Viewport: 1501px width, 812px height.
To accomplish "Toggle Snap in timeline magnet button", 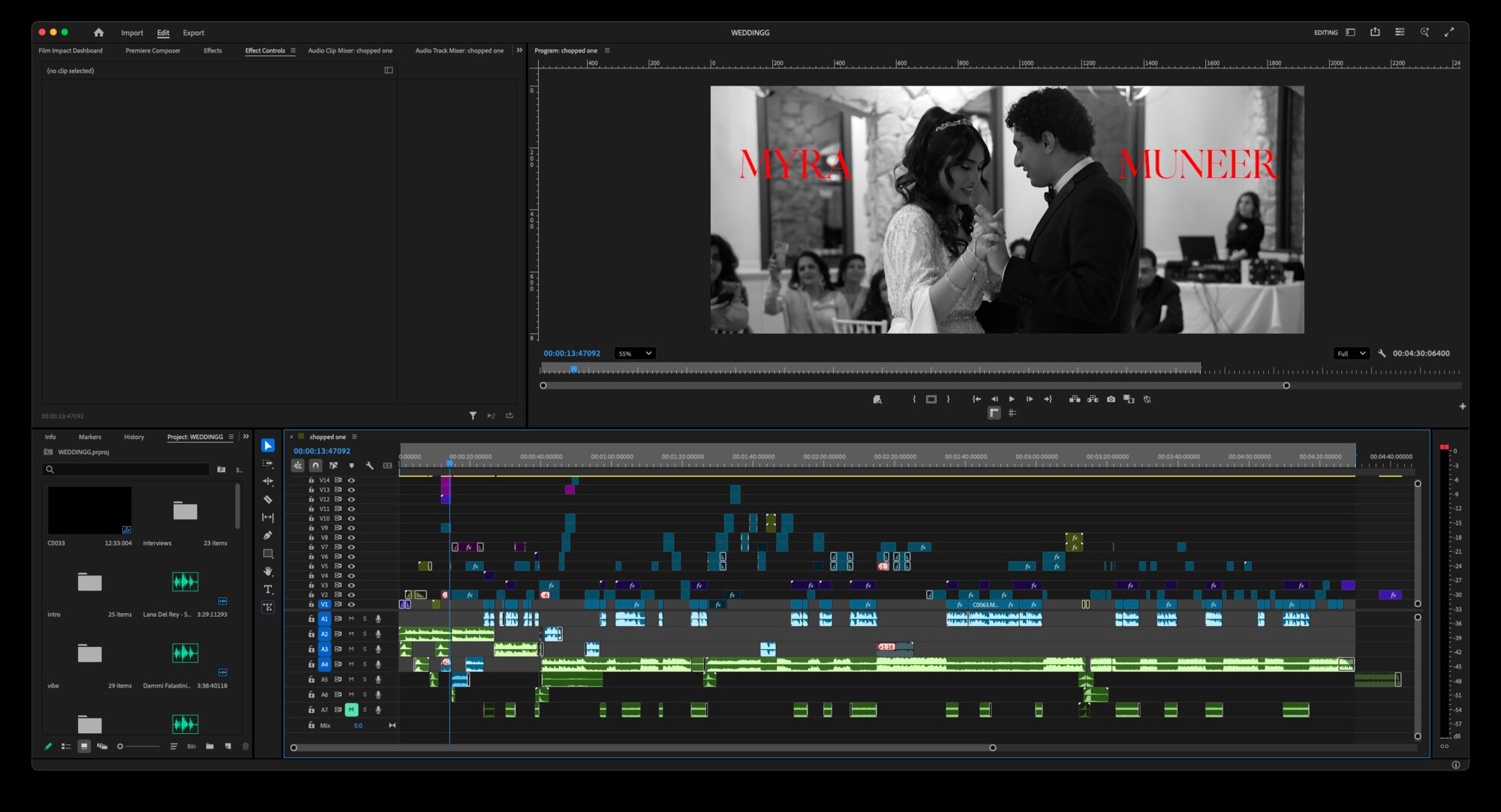I will pyautogui.click(x=316, y=466).
